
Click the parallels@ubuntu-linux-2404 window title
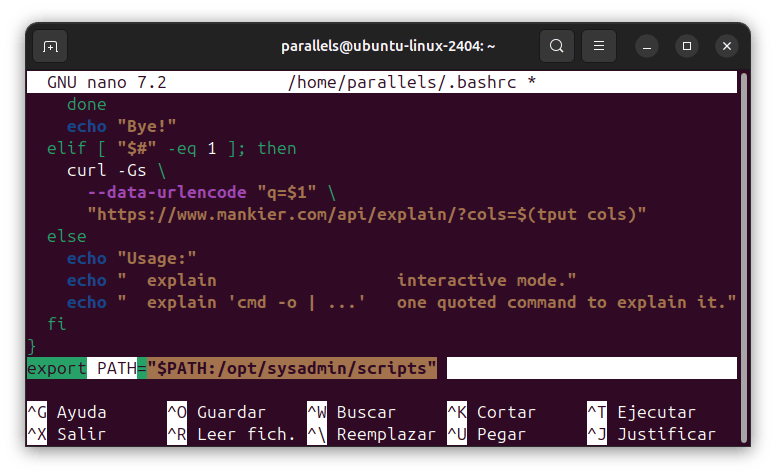[x=387, y=46]
